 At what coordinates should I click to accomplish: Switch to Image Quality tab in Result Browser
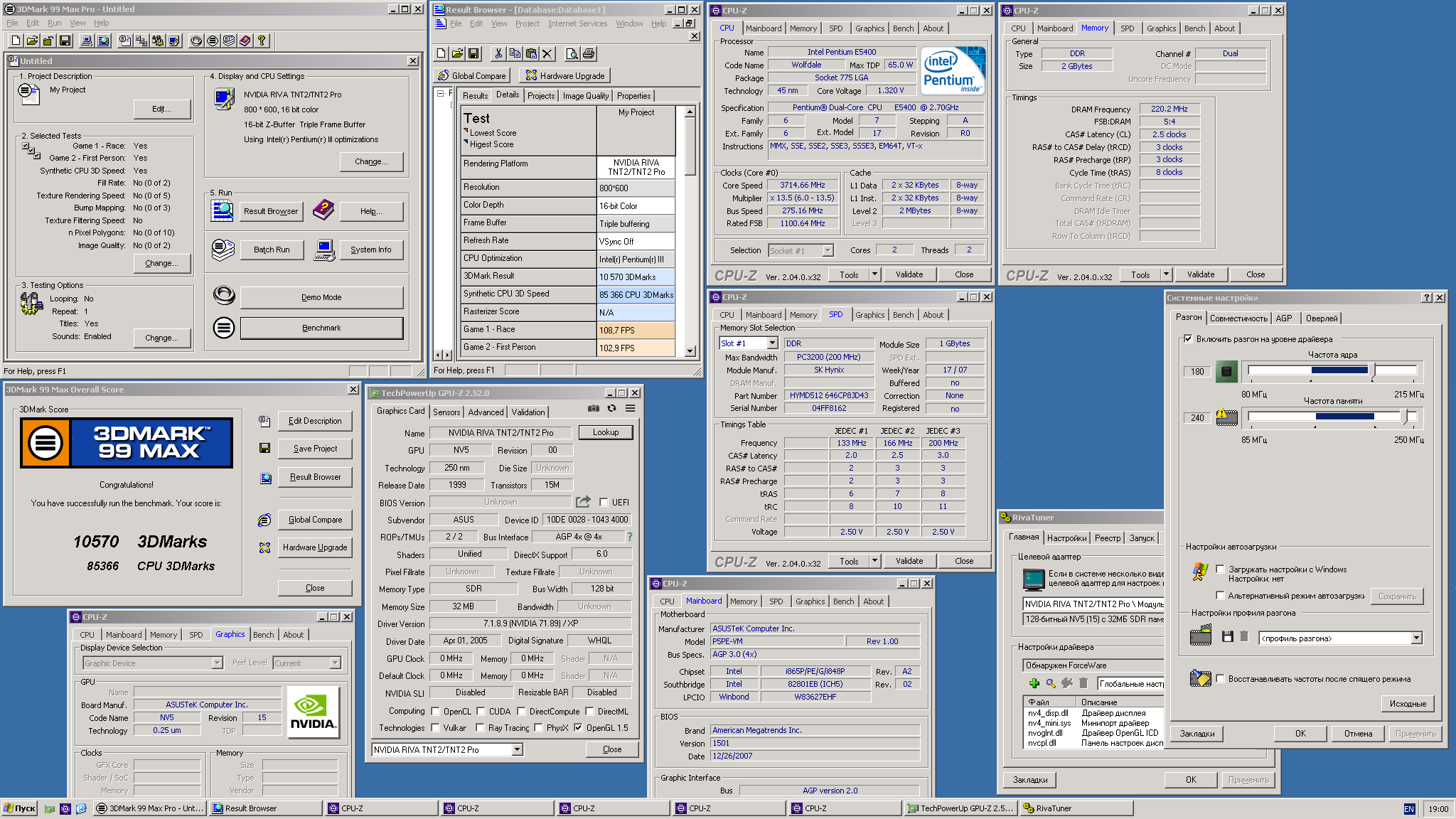(585, 96)
